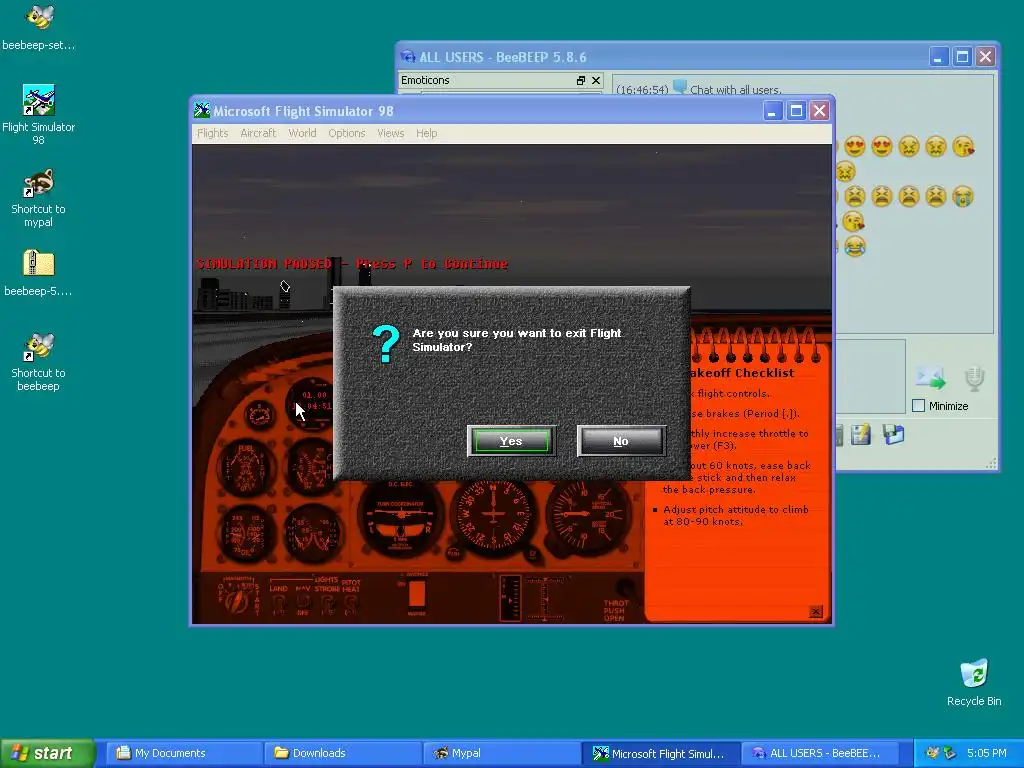Screen dimensions: 1024x768
Task: Switch to Downloads taskbar button
Action: [342, 753]
